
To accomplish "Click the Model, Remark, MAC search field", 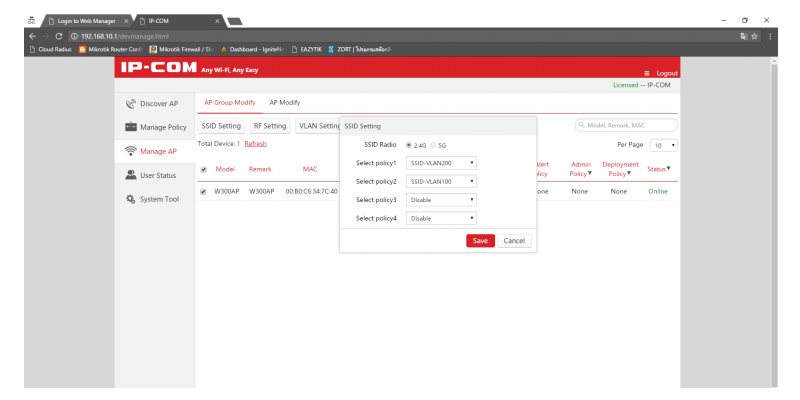I will pyautogui.click(x=626, y=125).
